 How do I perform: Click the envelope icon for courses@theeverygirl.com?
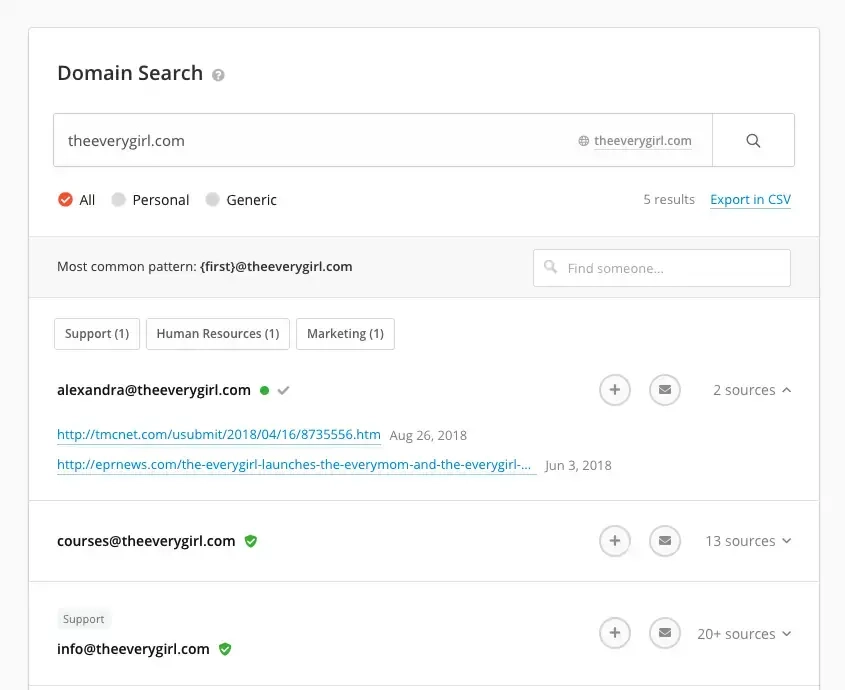[x=665, y=541]
